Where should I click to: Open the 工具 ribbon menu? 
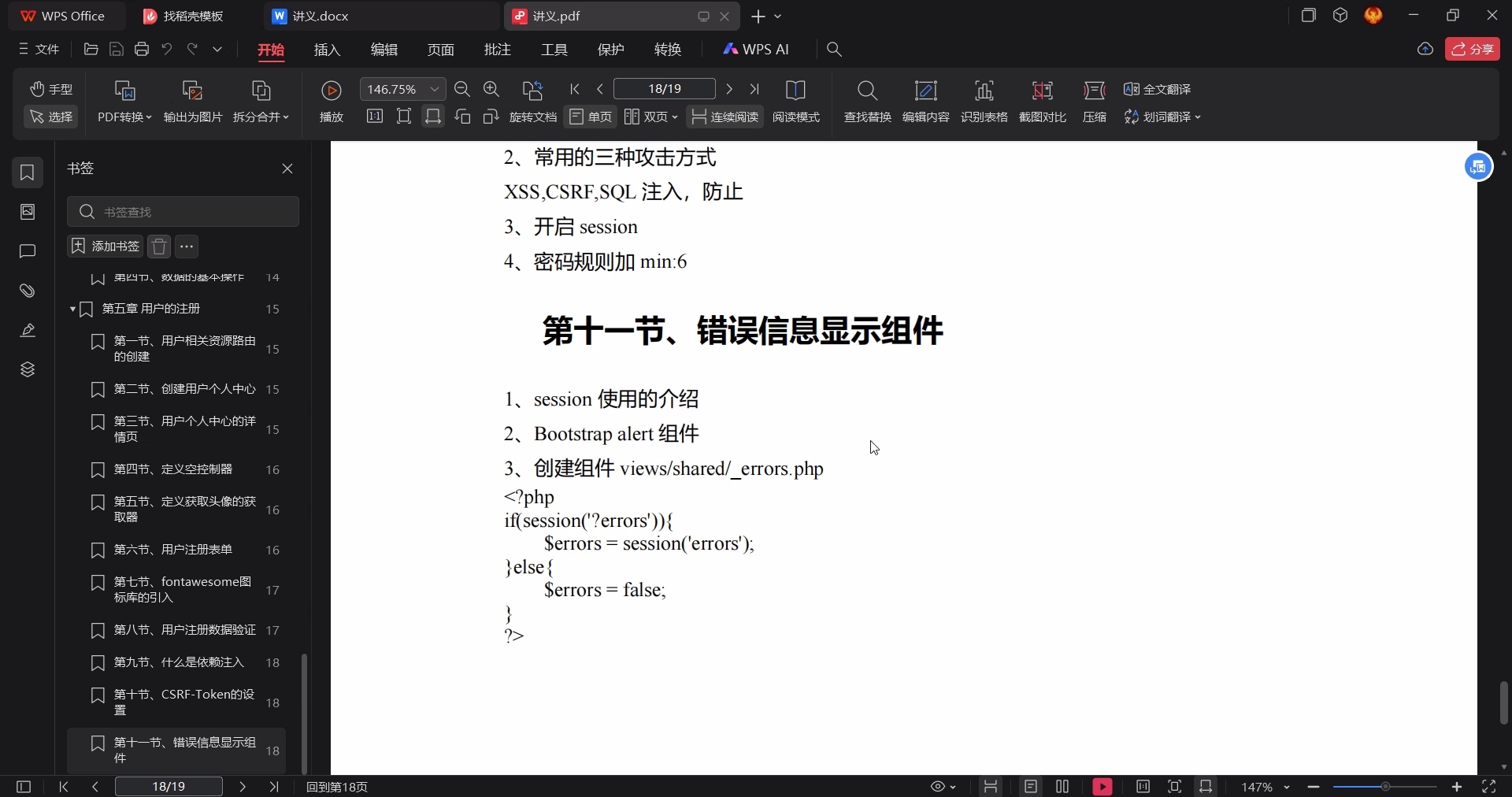554,49
